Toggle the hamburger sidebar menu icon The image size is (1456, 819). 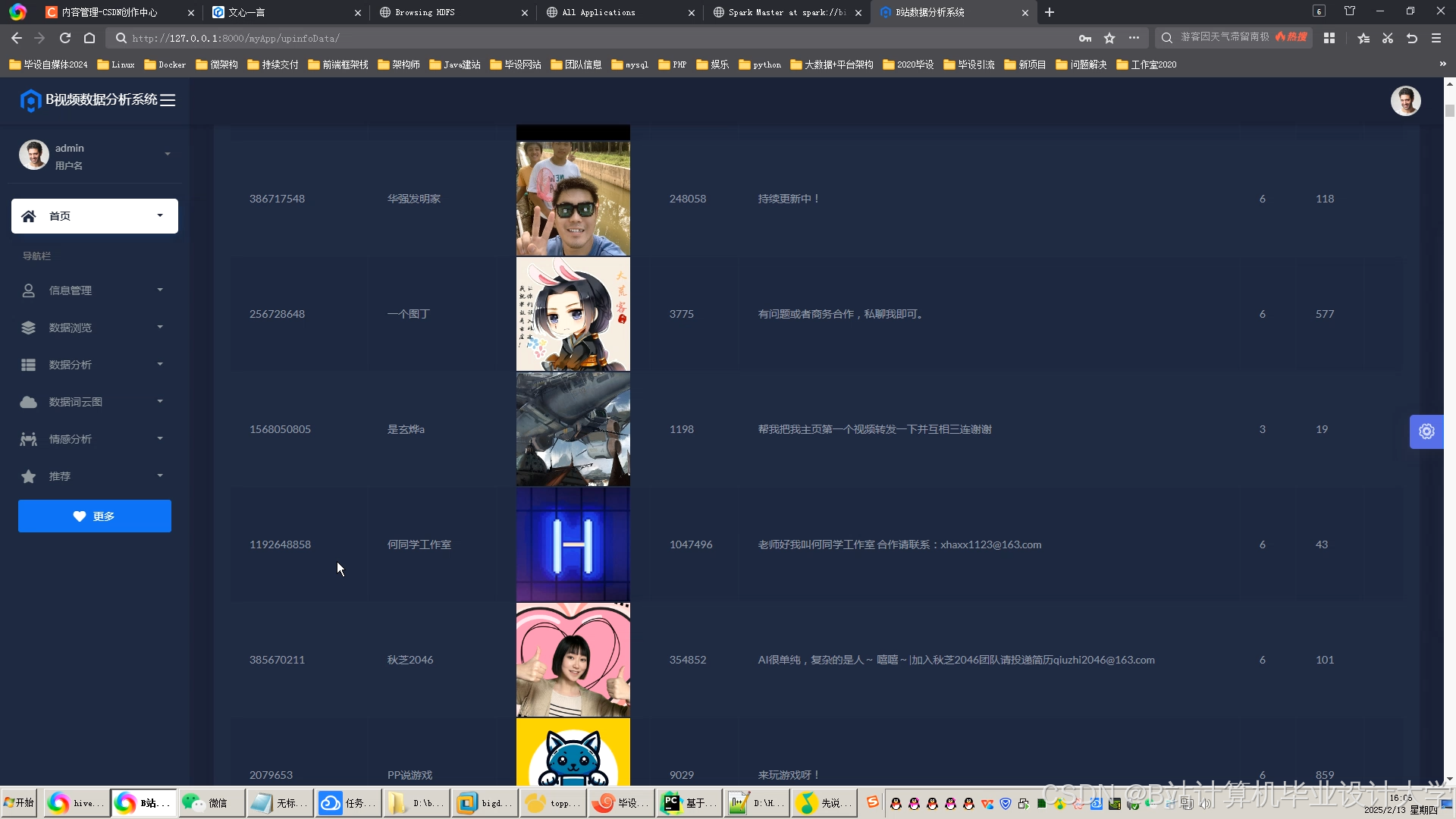(x=168, y=100)
